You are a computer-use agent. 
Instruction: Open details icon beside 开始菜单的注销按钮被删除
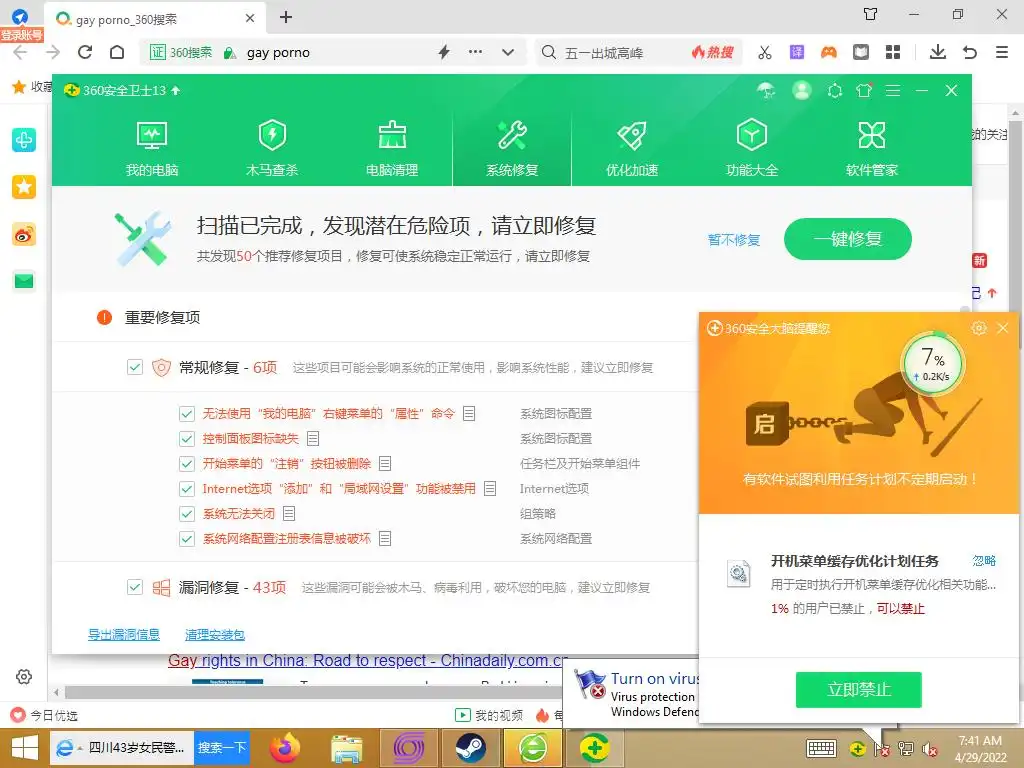tap(385, 464)
